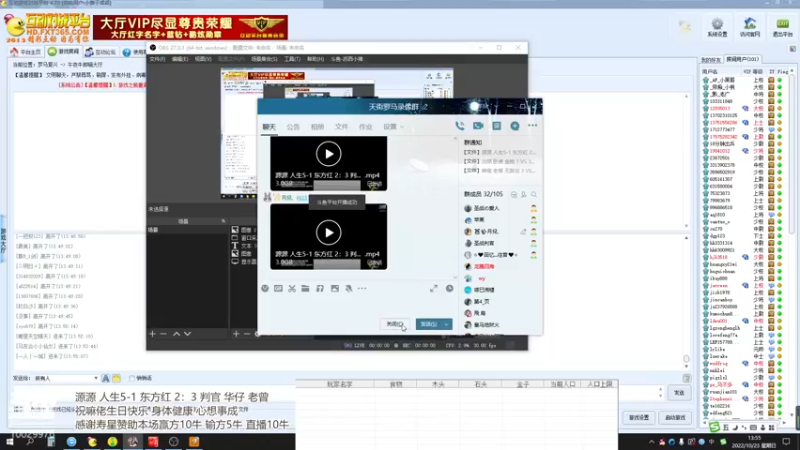Move scene down in OBS scenes panel

[x=188, y=334]
